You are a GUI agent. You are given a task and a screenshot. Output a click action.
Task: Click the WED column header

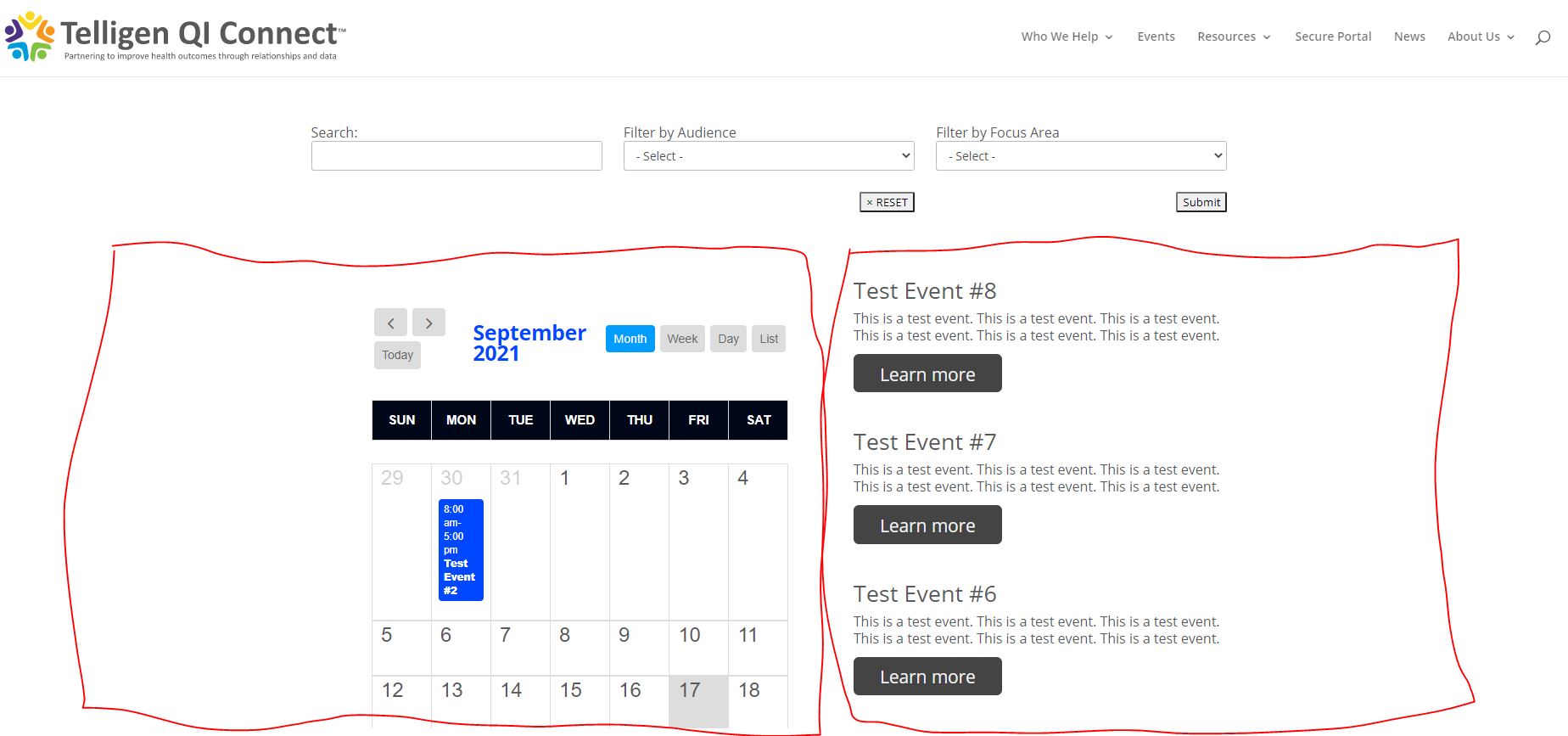(580, 420)
